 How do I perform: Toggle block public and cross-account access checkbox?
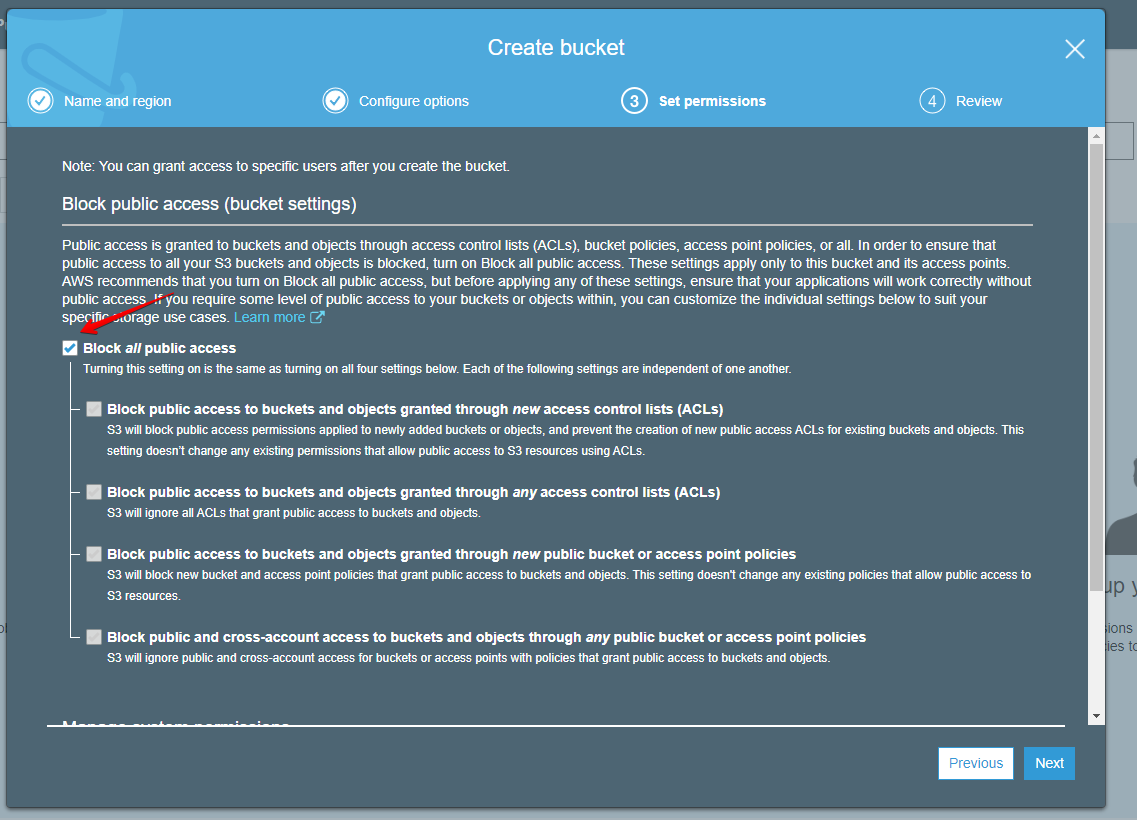(x=94, y=637)
